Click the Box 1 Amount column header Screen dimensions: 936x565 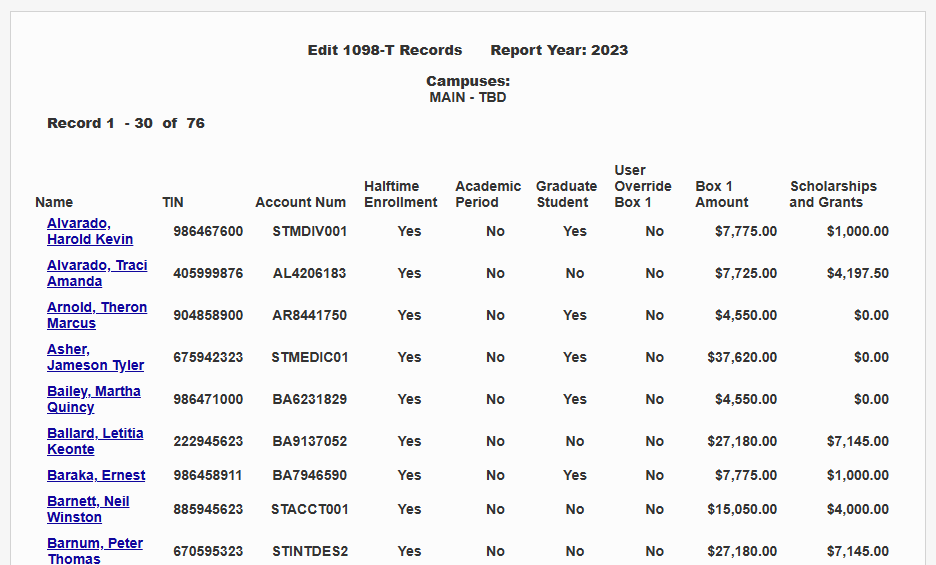point(722,194)
